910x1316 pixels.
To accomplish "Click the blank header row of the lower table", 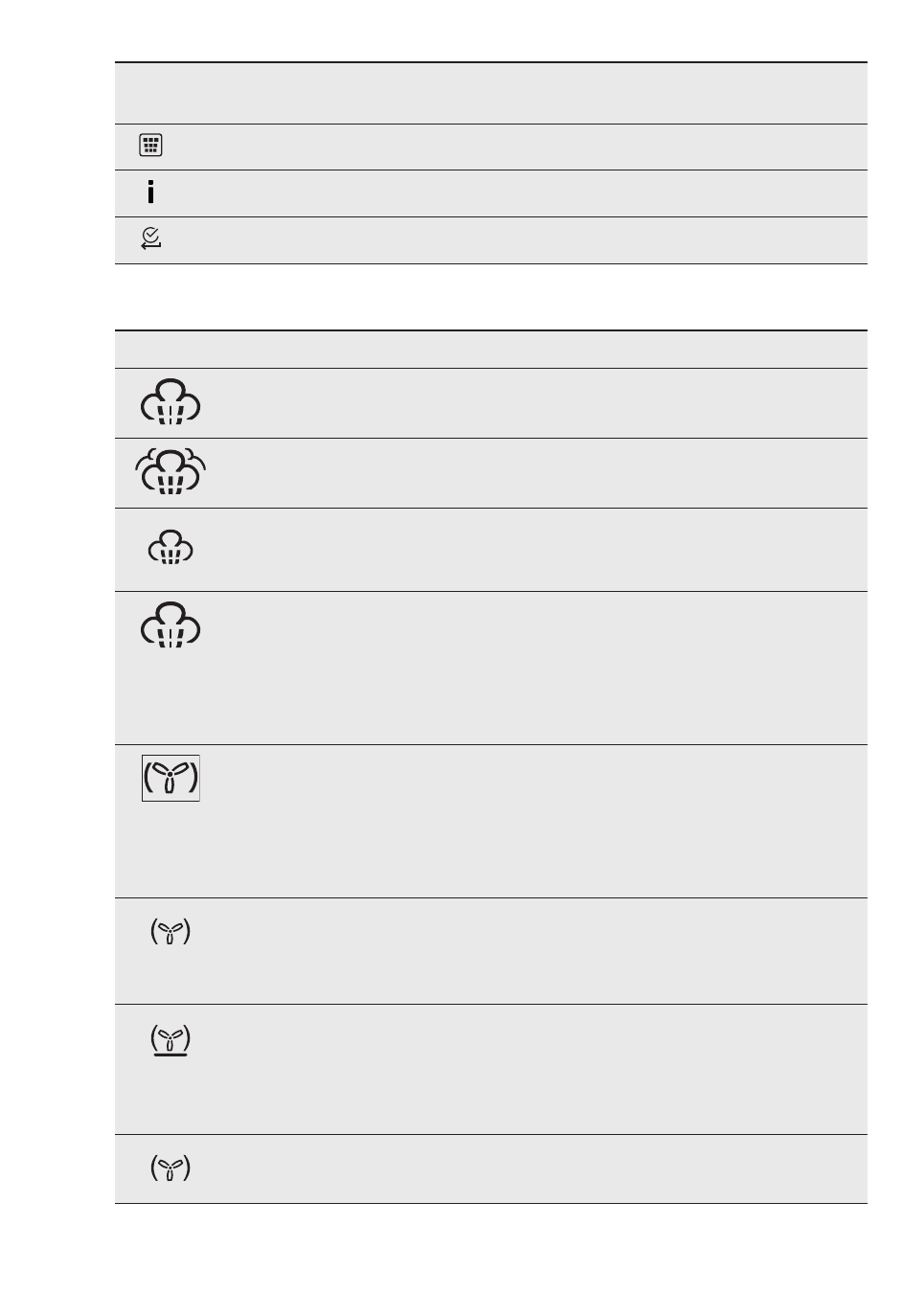I will 490,350.
